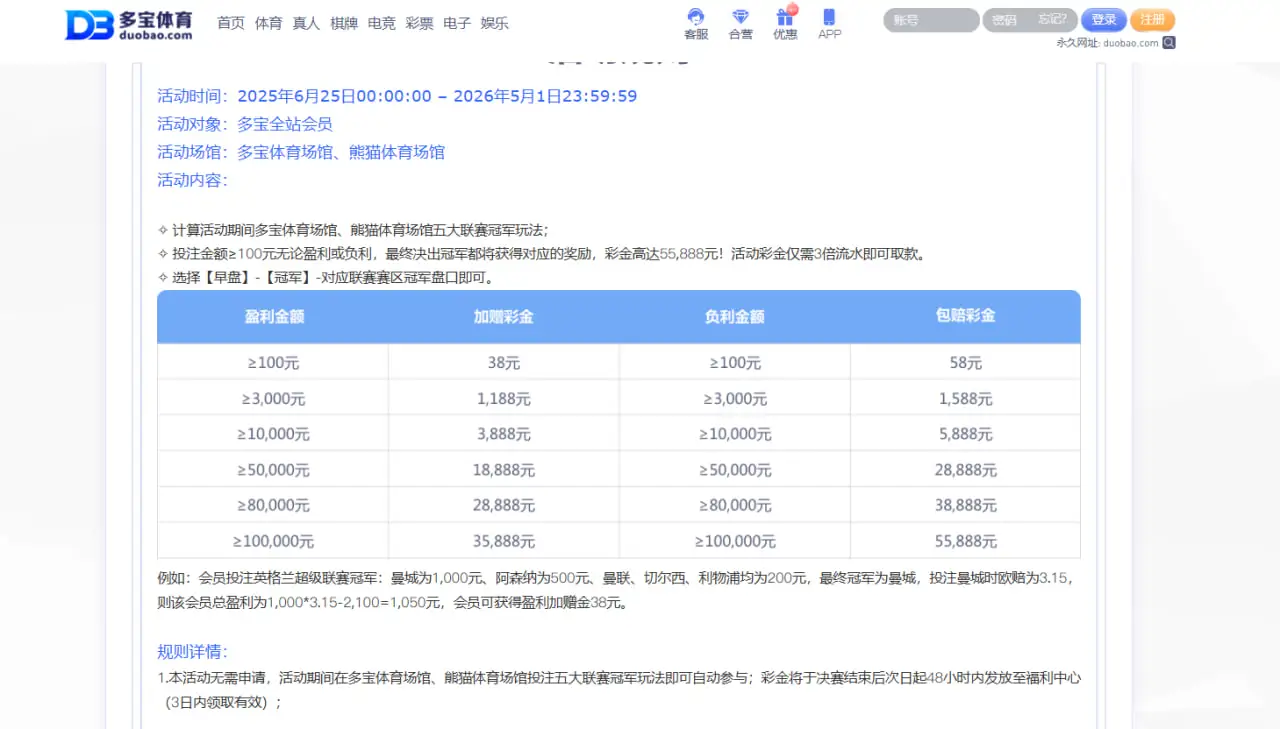Click the magnifier icon beside duobao.com
This screenshot has width=1280, height=729.
click(x=1167, y=43)
